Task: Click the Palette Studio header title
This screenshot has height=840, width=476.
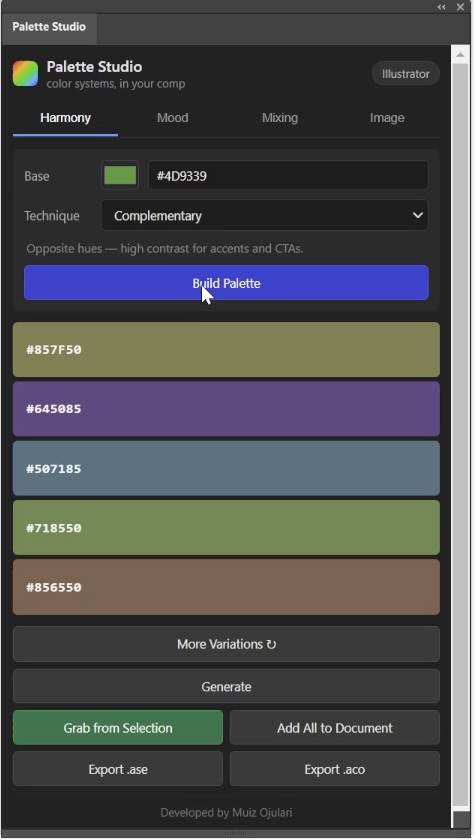Action: coord(94,66)
